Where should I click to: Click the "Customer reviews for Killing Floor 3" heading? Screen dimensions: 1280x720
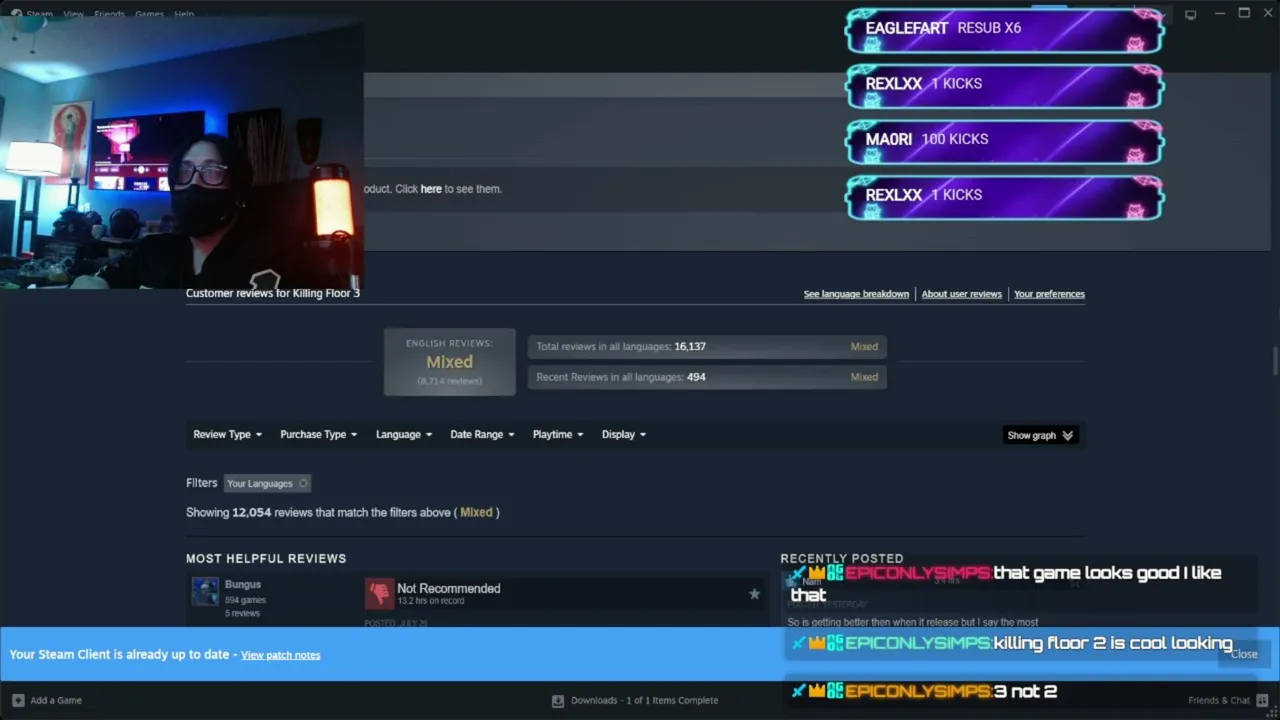tap(273, 293)
